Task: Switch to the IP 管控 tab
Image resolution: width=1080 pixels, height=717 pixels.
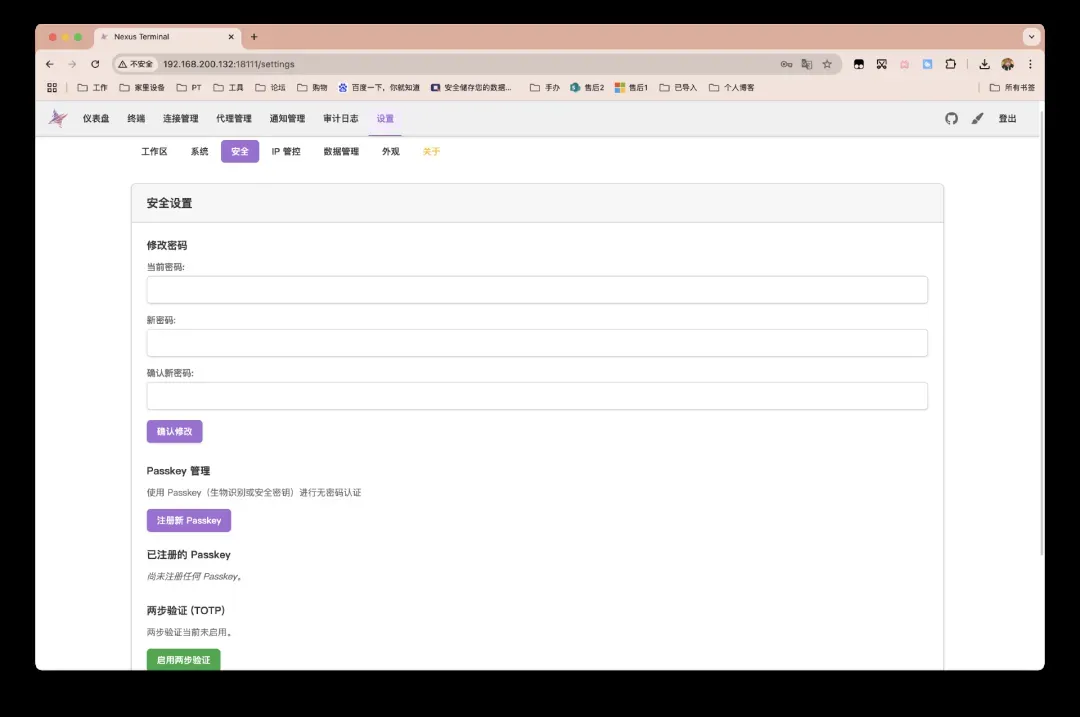Action: coord(286,152)
